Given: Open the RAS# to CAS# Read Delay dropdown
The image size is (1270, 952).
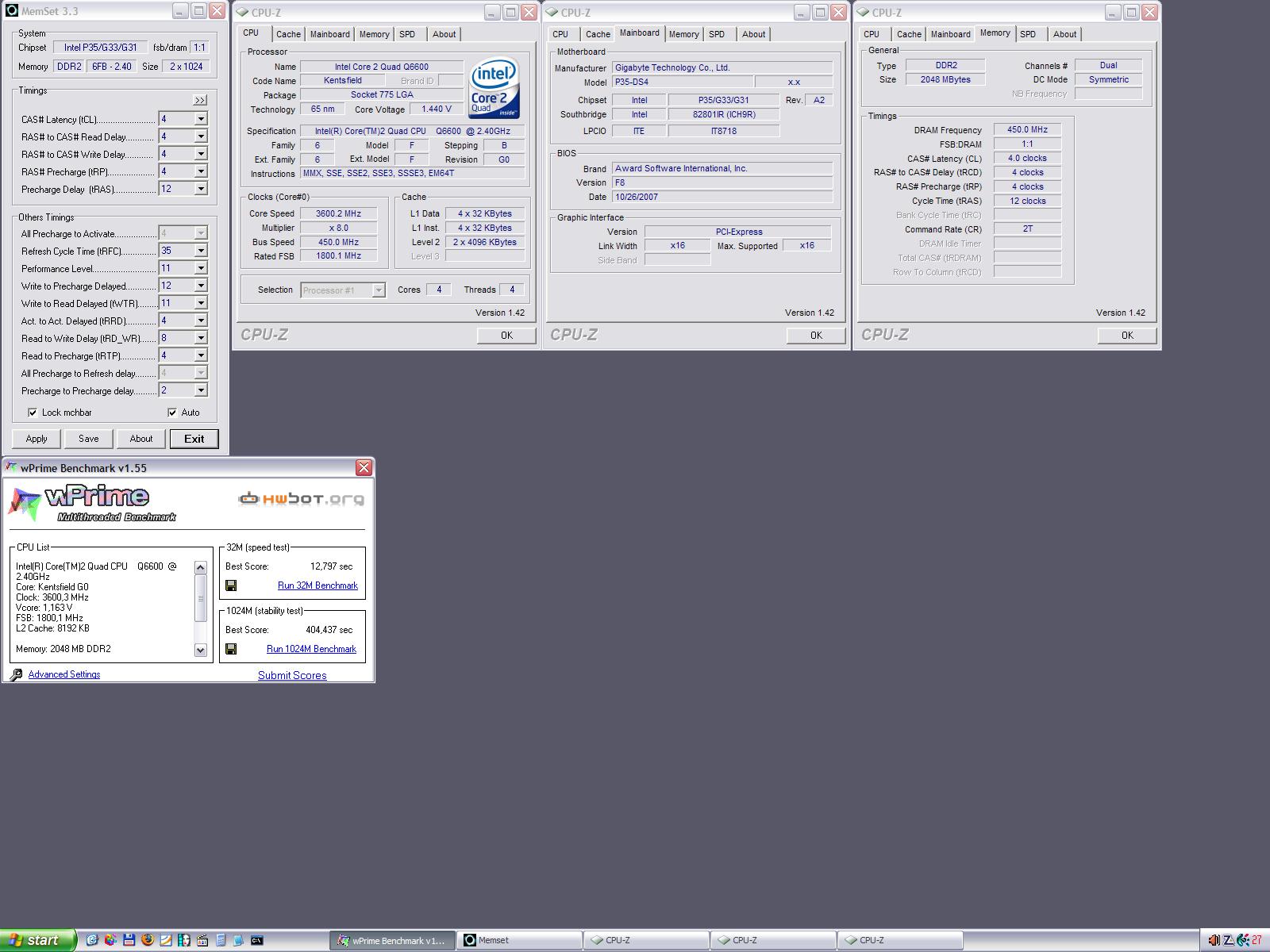Looking at the screenshot, I should [201, 136].
